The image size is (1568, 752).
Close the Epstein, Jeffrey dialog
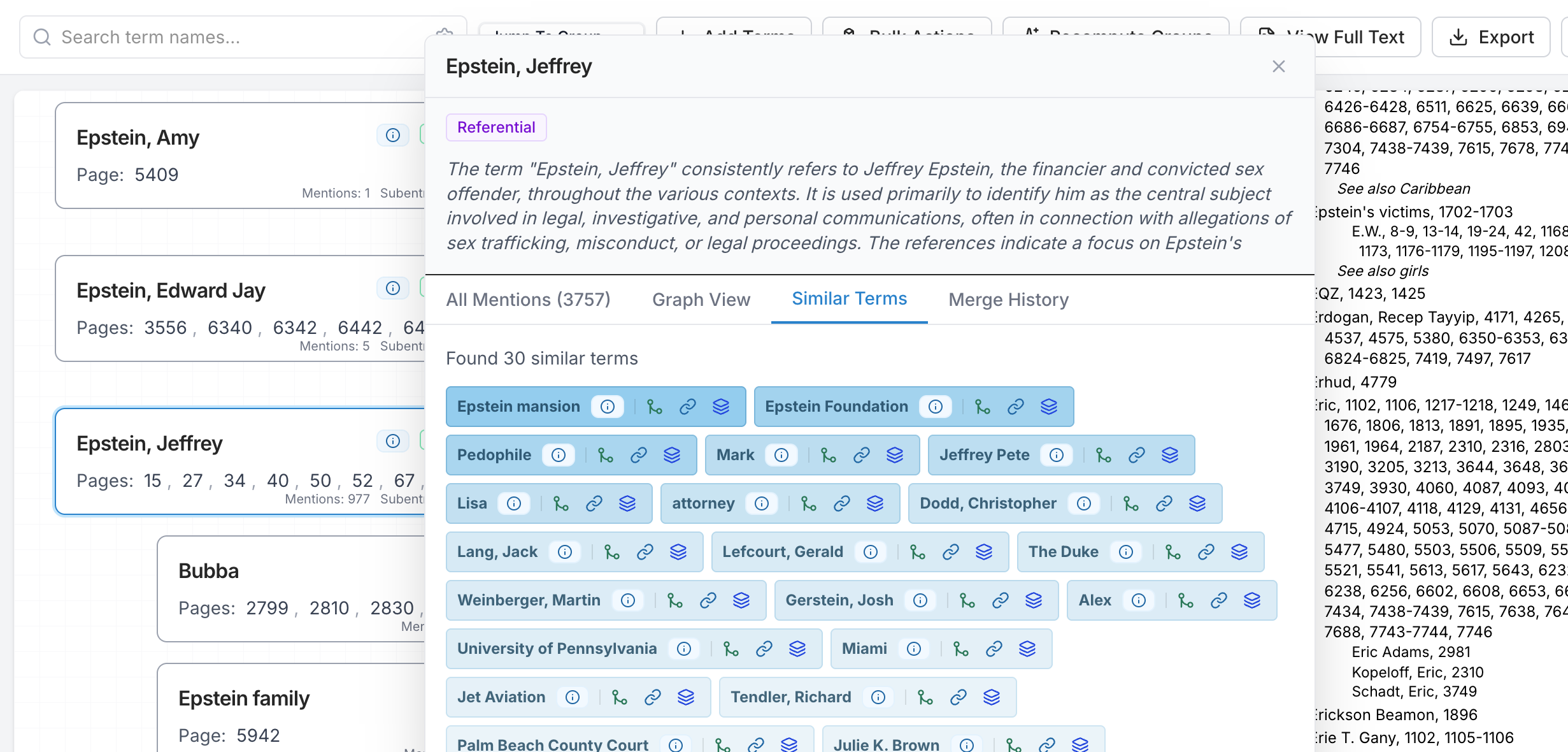[x=1279, y=66]
